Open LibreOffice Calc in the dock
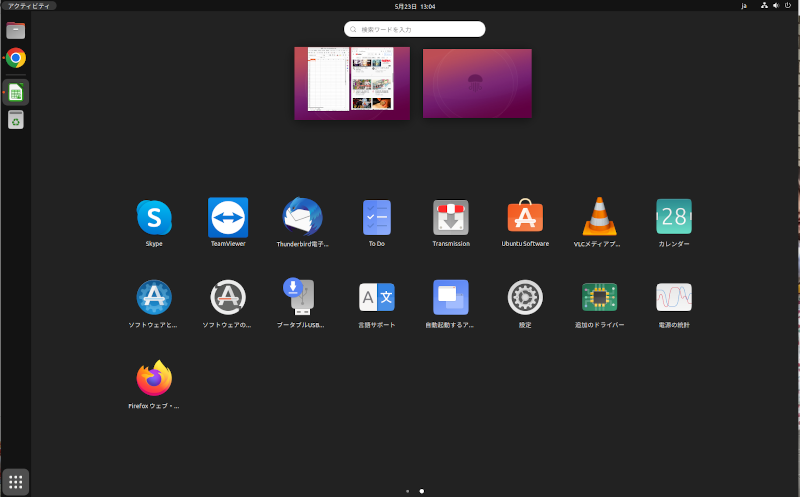 click(16, 92)
